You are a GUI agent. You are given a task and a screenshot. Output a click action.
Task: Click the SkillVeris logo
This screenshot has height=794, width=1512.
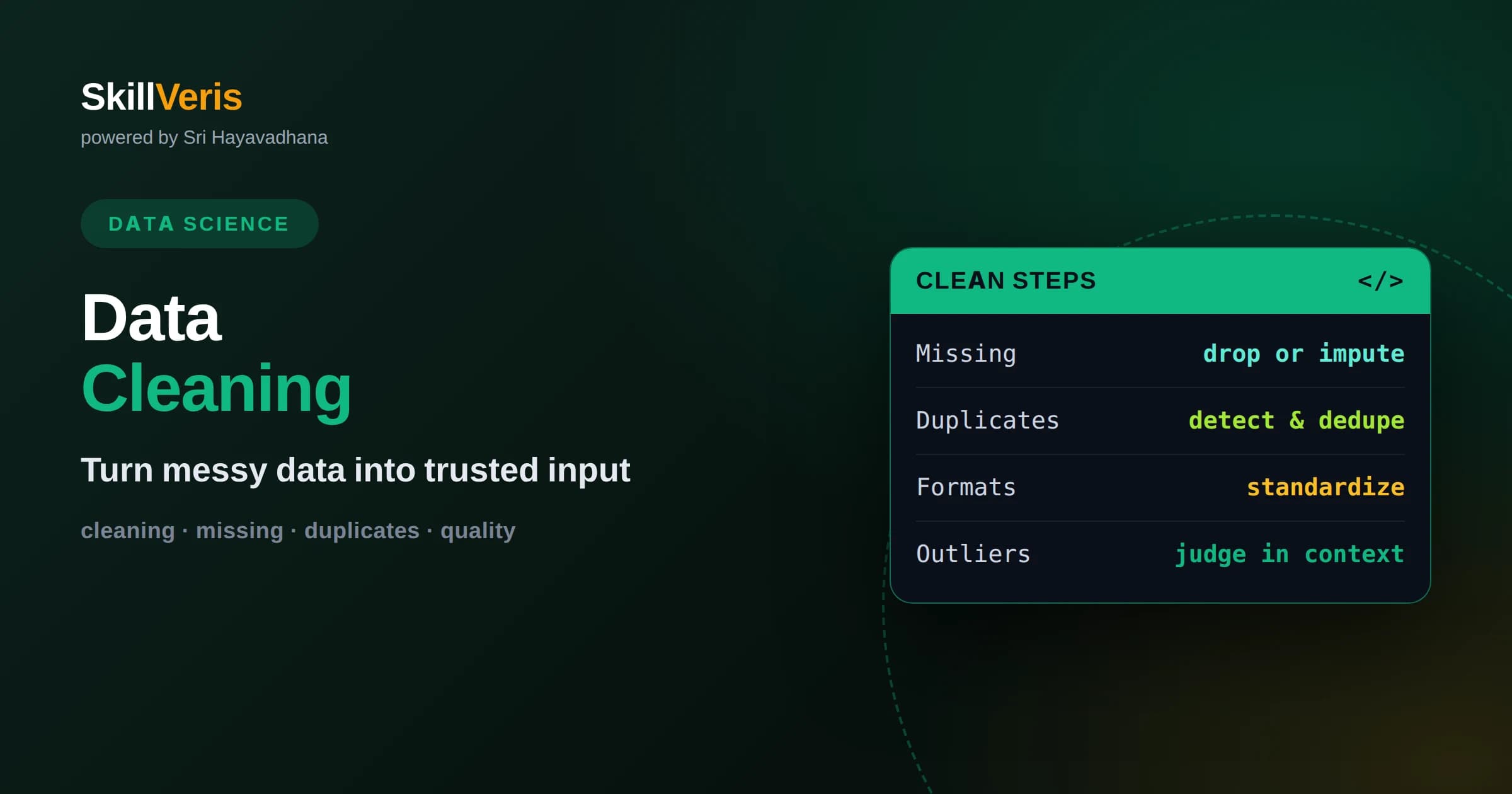coord(161,97)
